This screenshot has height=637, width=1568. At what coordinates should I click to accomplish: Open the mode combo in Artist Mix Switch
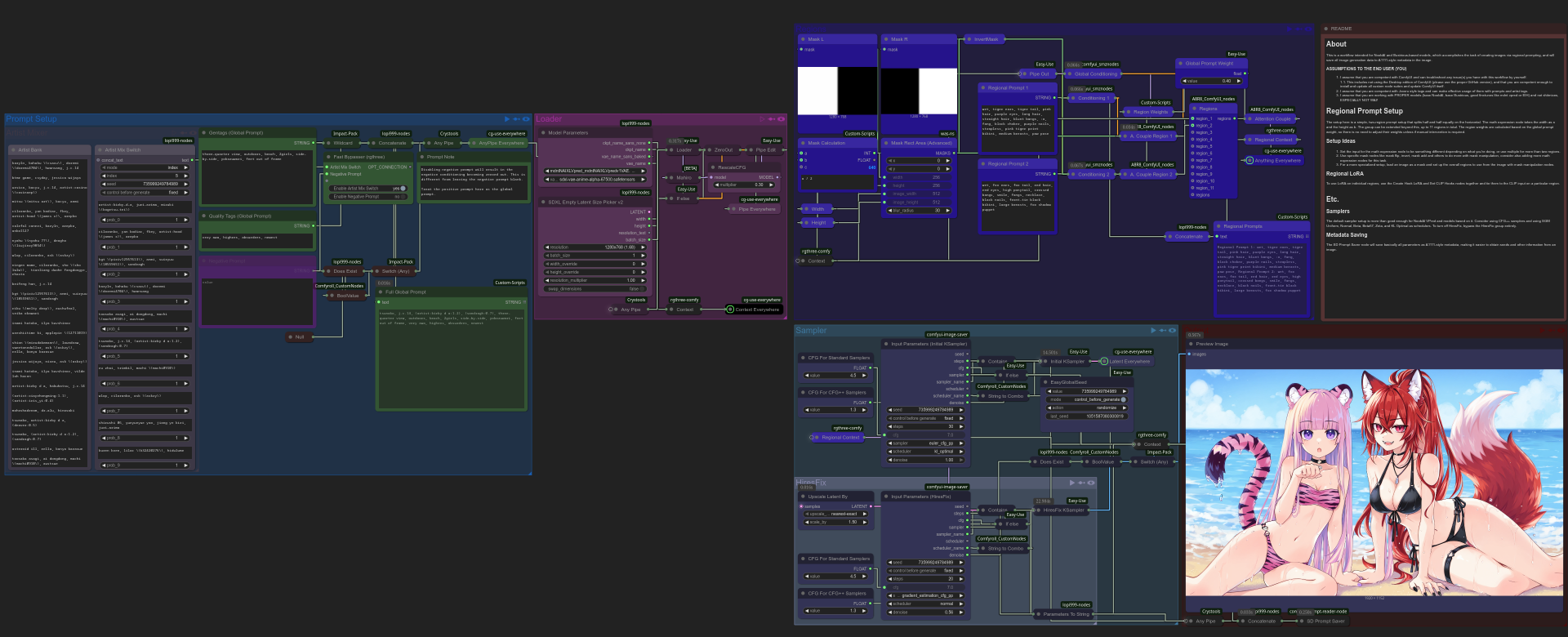145,167
